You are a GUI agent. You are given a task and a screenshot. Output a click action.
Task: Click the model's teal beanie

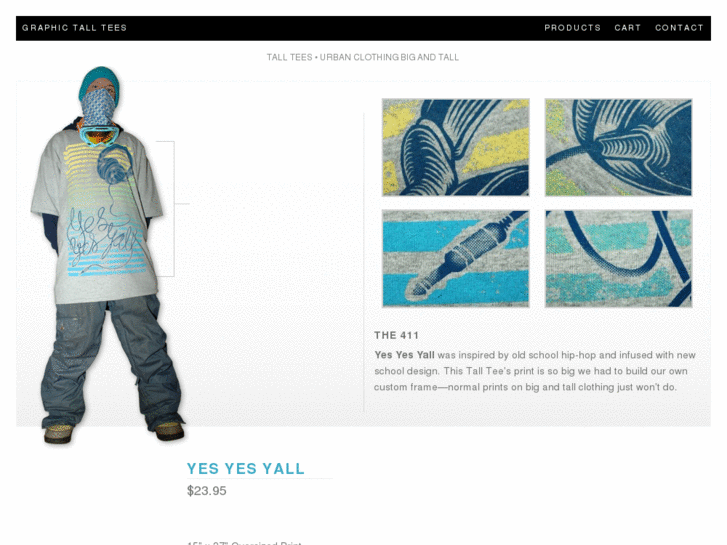(x=99, y=82)
